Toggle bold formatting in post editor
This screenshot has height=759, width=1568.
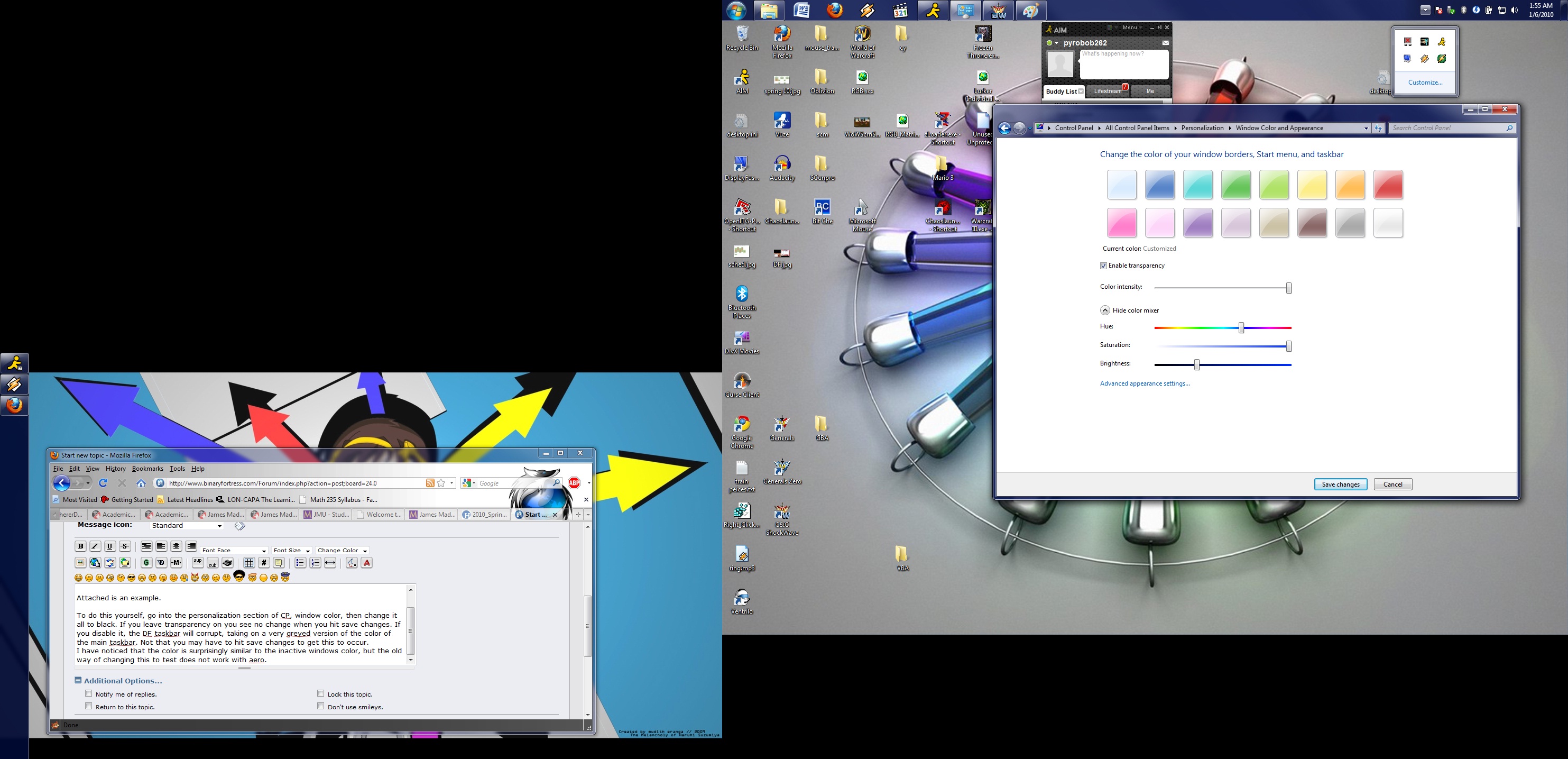(x=80, y=546)
